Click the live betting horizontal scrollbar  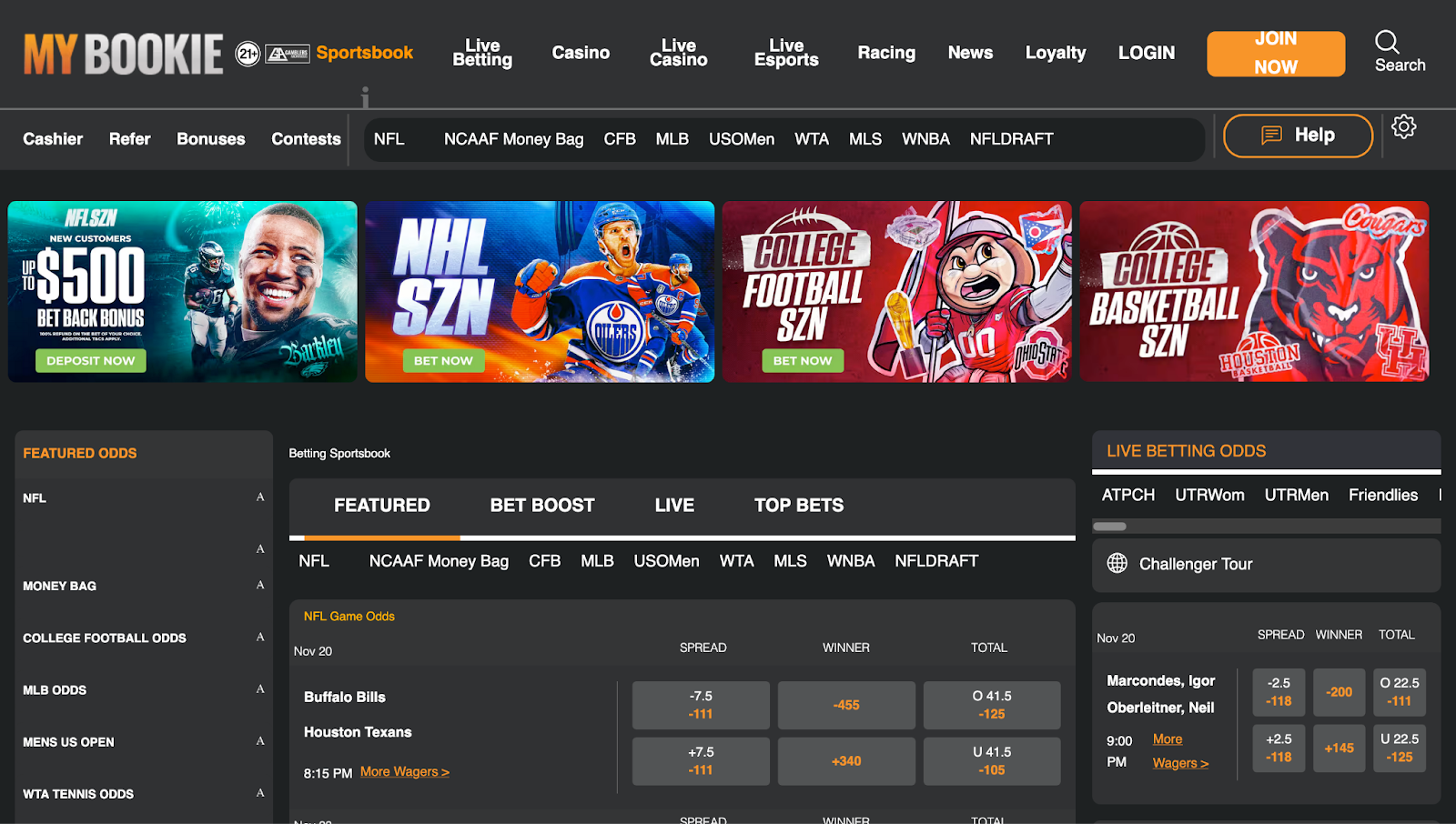1109,527
